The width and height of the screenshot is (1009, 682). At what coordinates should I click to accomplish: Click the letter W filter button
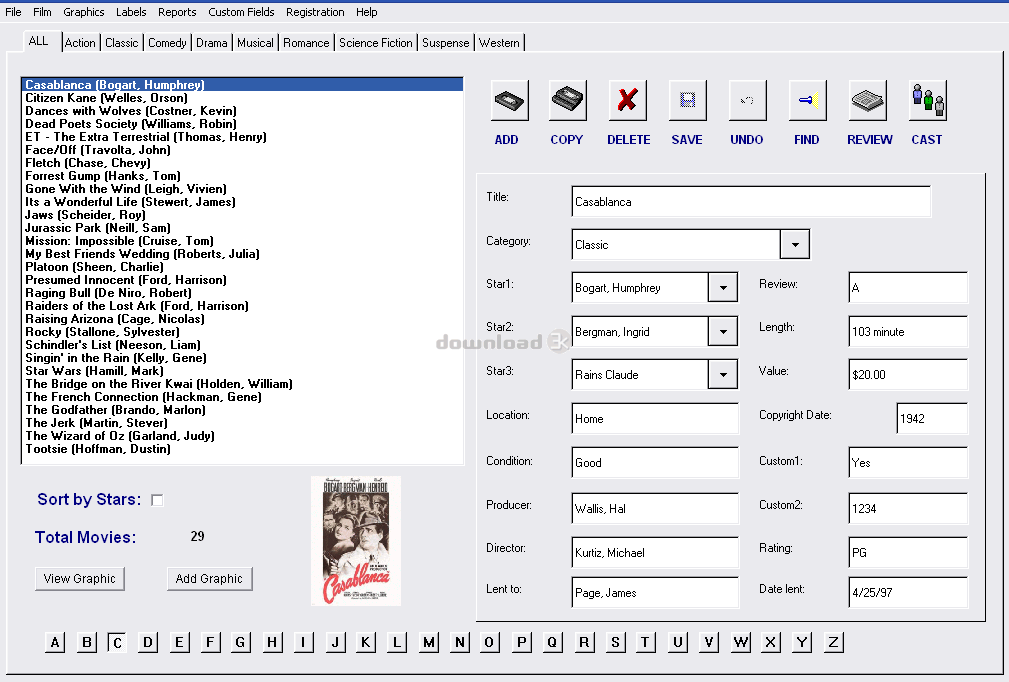pyautogui.click(x=741, y=642)
